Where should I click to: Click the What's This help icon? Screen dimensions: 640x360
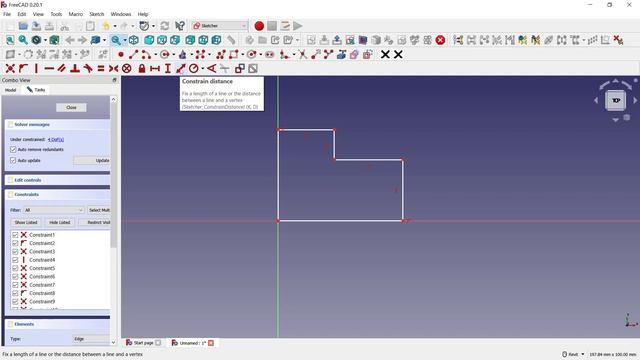click(x=180, y=26)
